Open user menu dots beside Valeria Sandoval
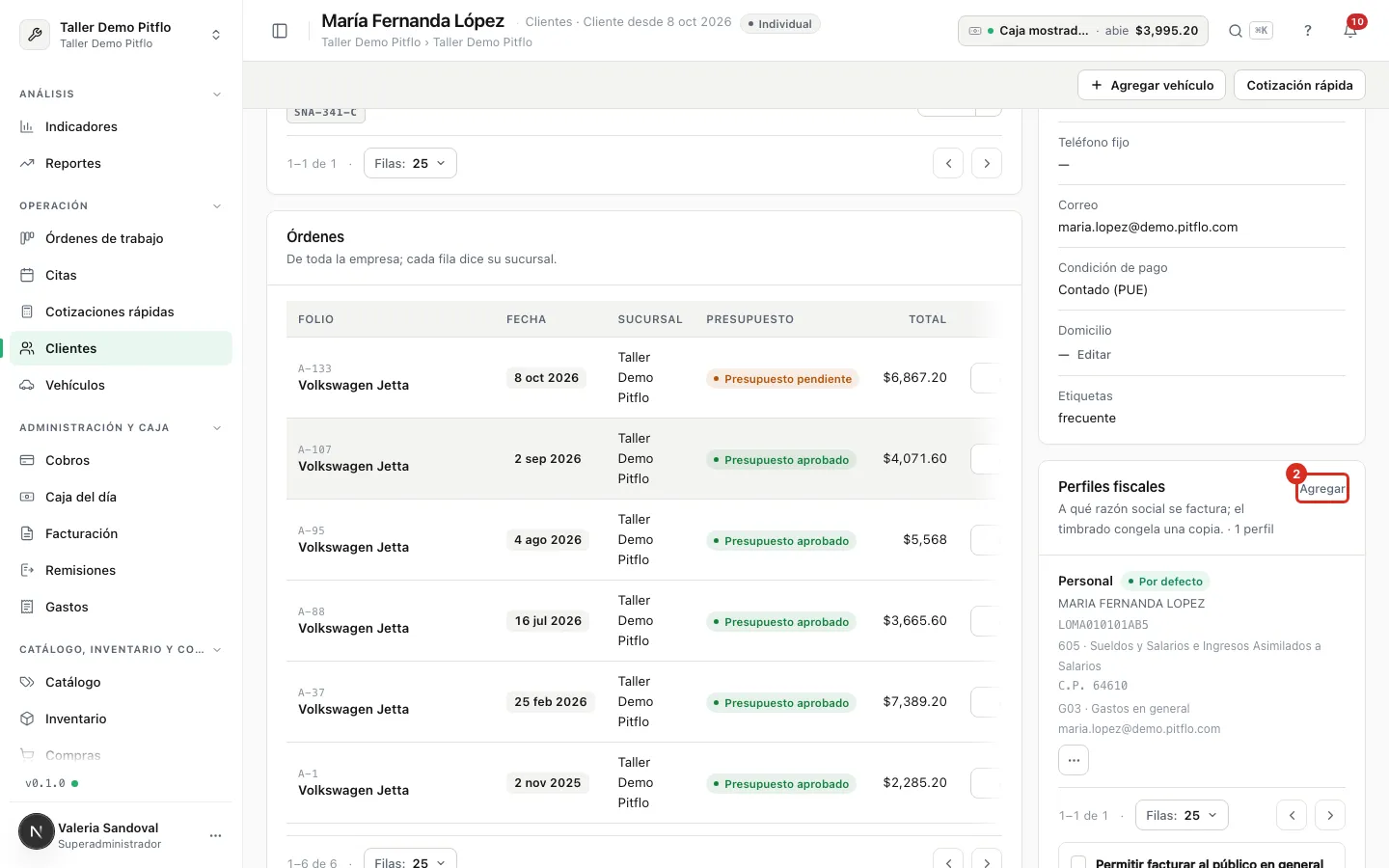The image size is (1389, 868). point(216,835)
